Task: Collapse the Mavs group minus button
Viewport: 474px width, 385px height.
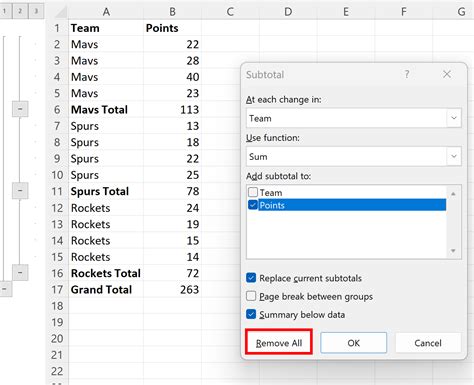Action: (x=20, y=109)
